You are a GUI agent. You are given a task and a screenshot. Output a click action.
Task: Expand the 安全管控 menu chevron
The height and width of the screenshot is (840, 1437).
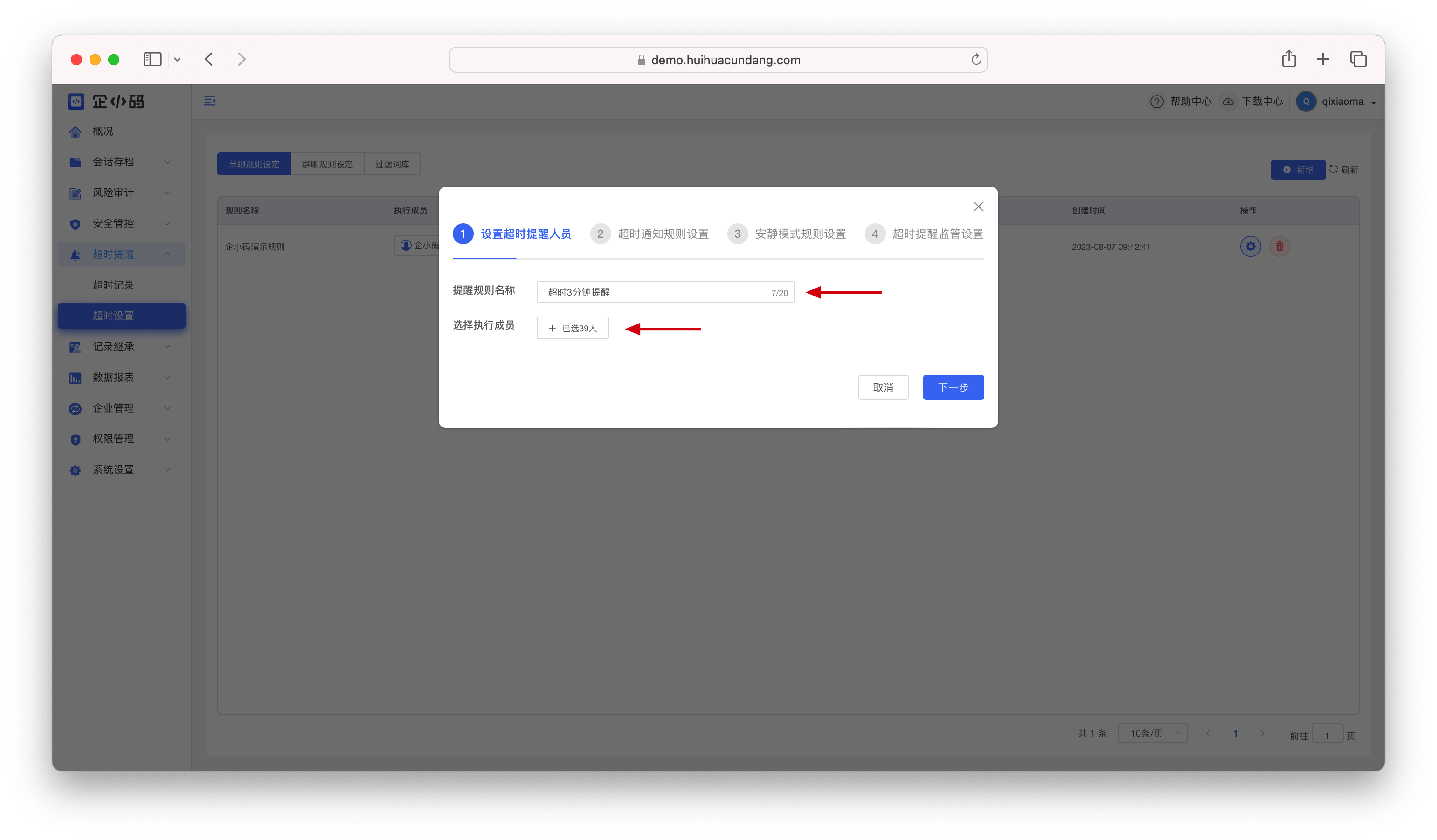[x=168, y=224]
